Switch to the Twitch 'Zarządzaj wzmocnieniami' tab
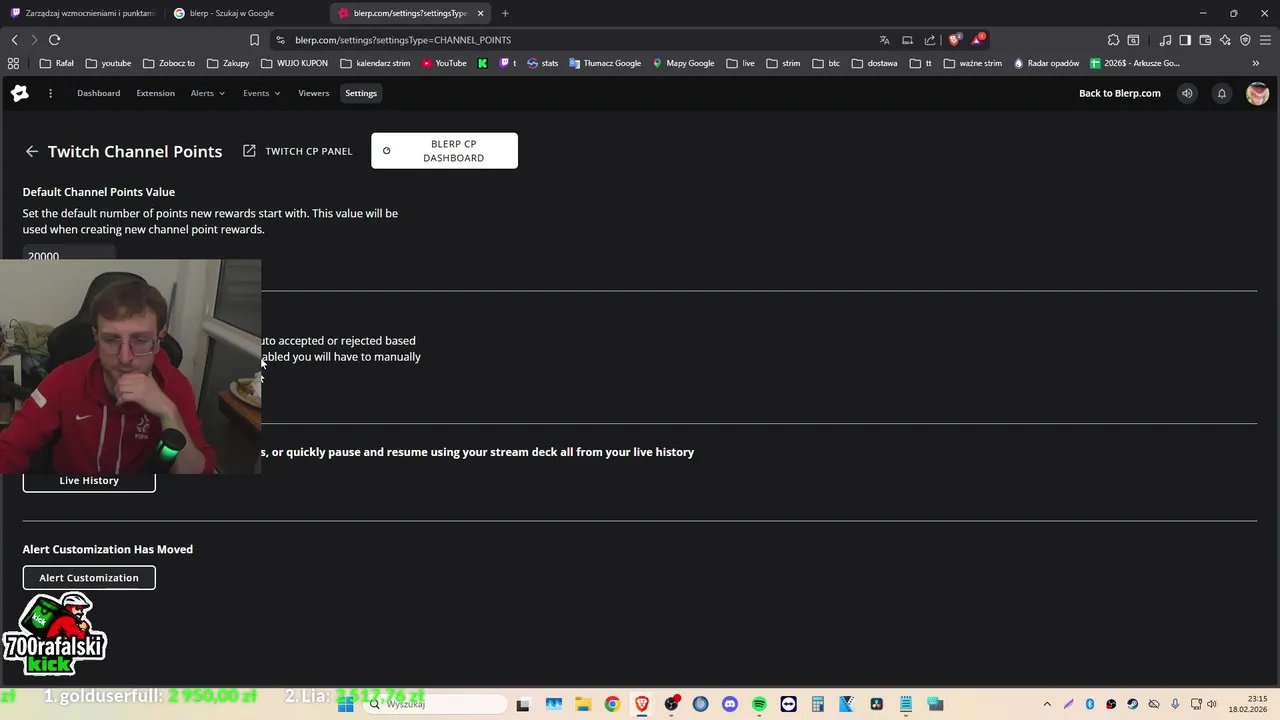1280x720 pixels. 82,13
